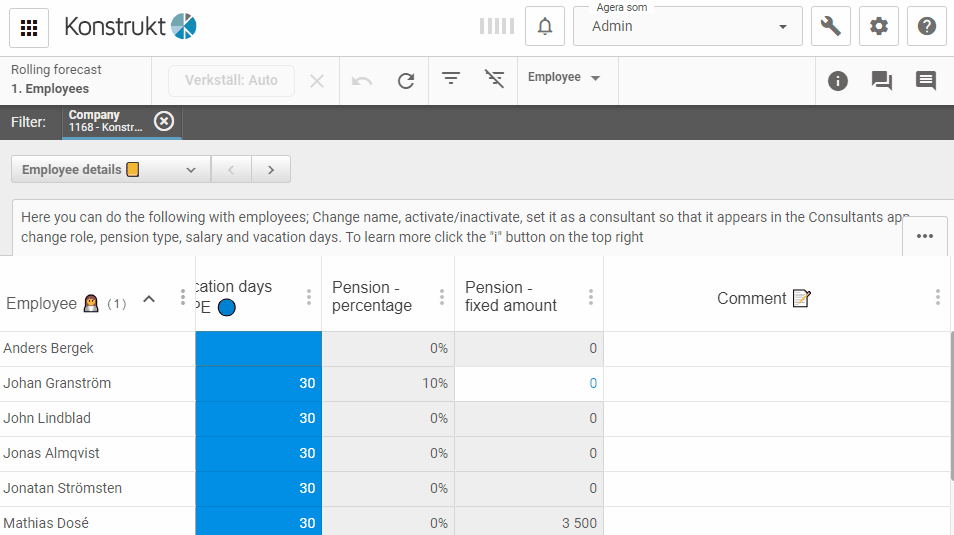
Task: Open the help question mark
Action: (927, 27)
